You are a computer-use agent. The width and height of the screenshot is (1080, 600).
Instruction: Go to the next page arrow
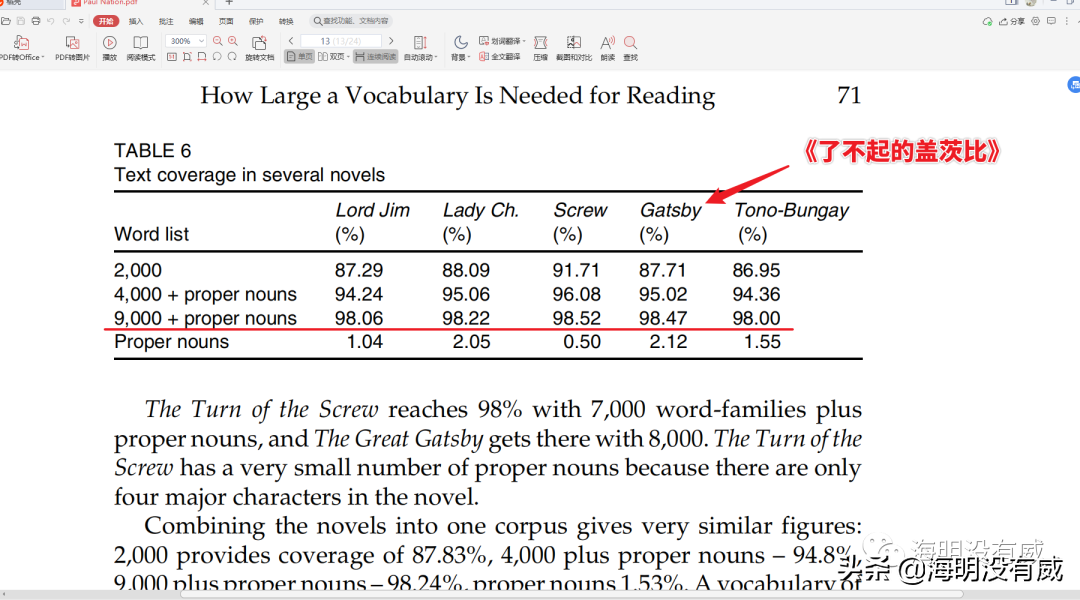pos(391,41)
